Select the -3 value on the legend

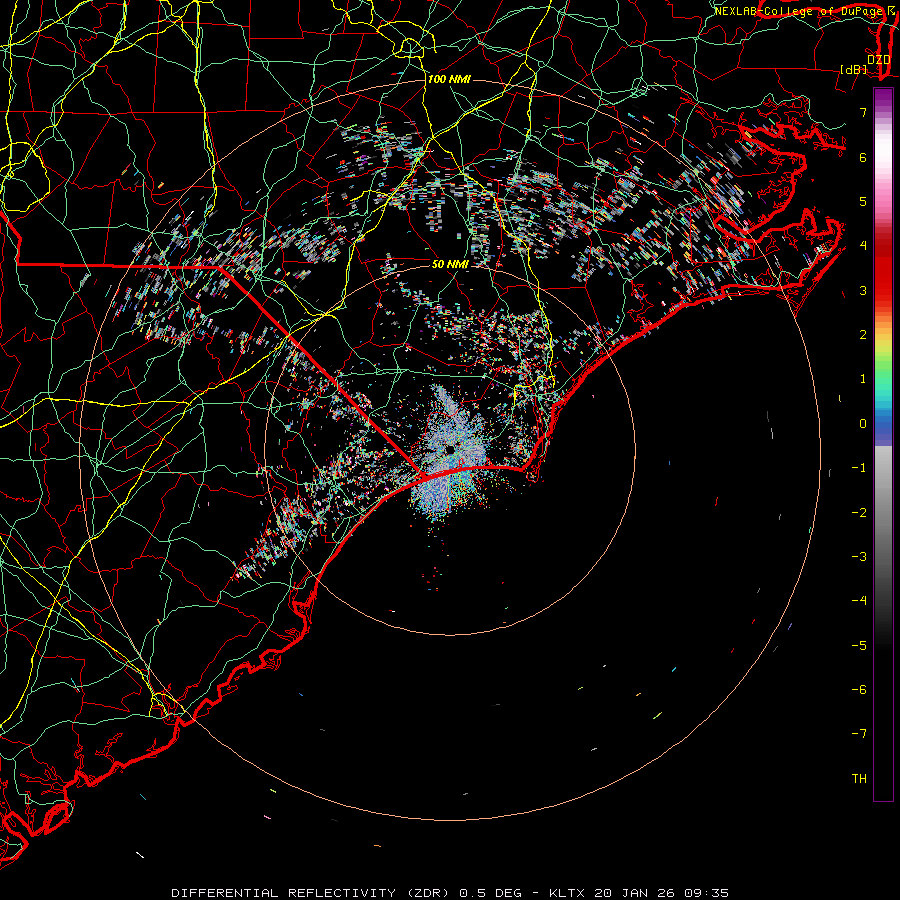tap(859, 557)
